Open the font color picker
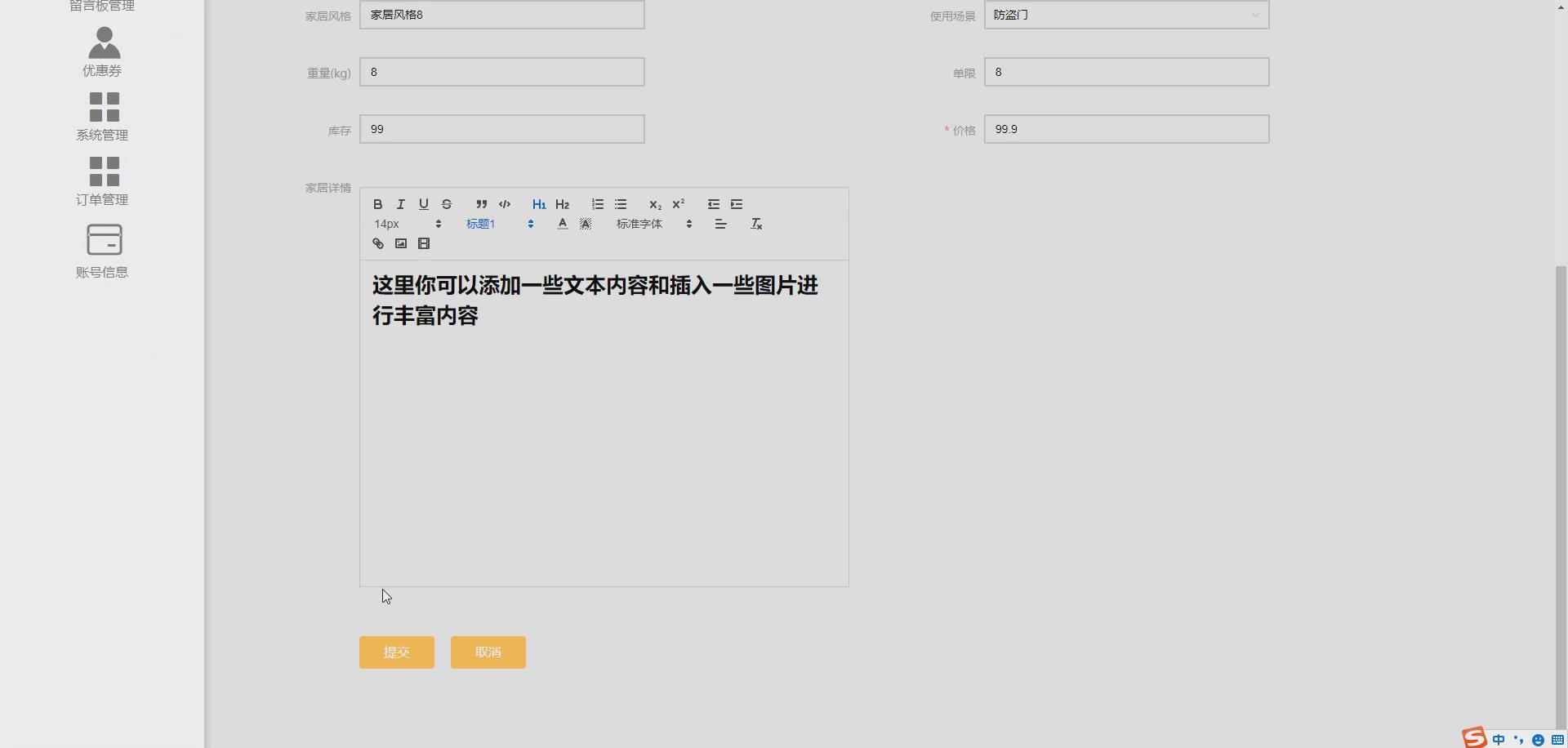The height and width of the screenshot is (748, 1568). tap(562, 223)
